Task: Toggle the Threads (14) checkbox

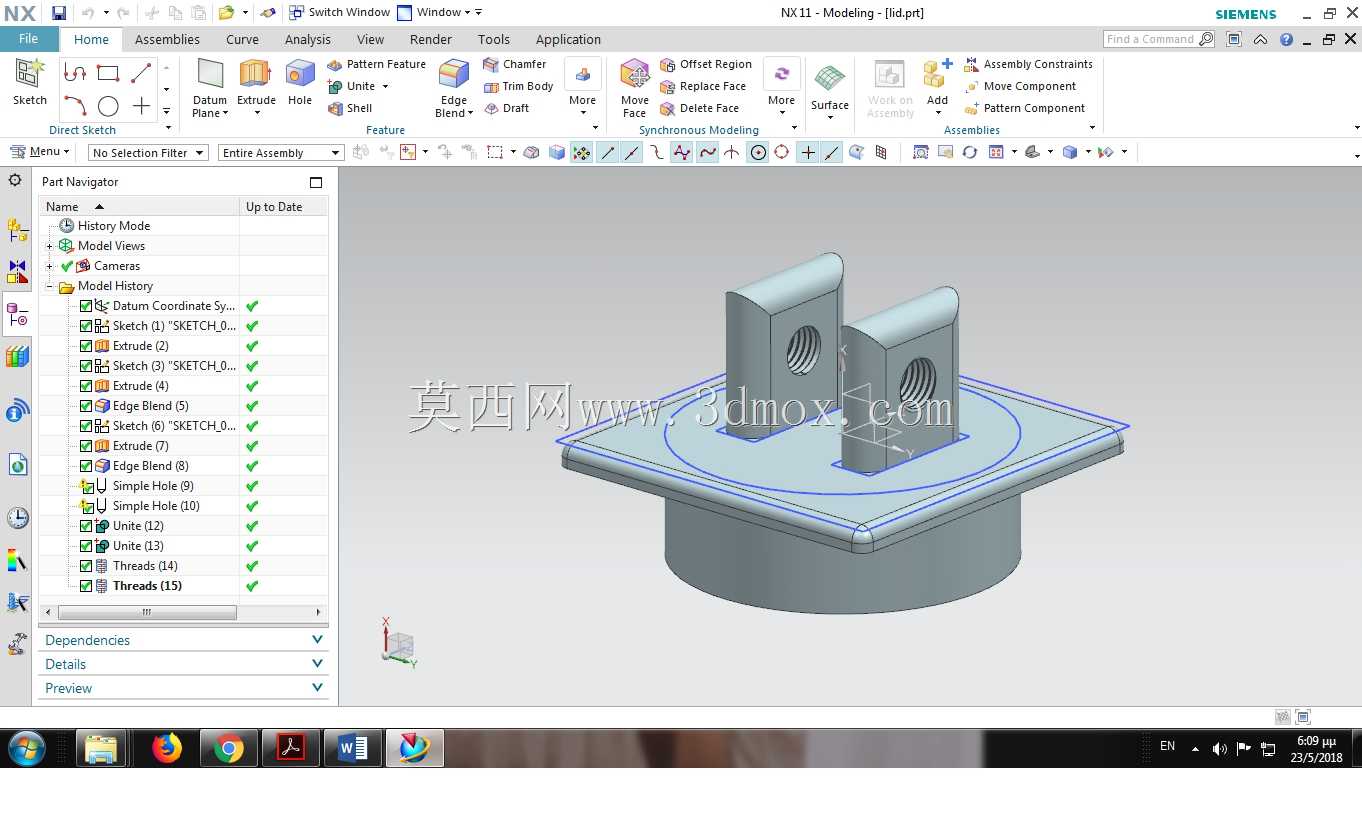Action: click(86, 566)
